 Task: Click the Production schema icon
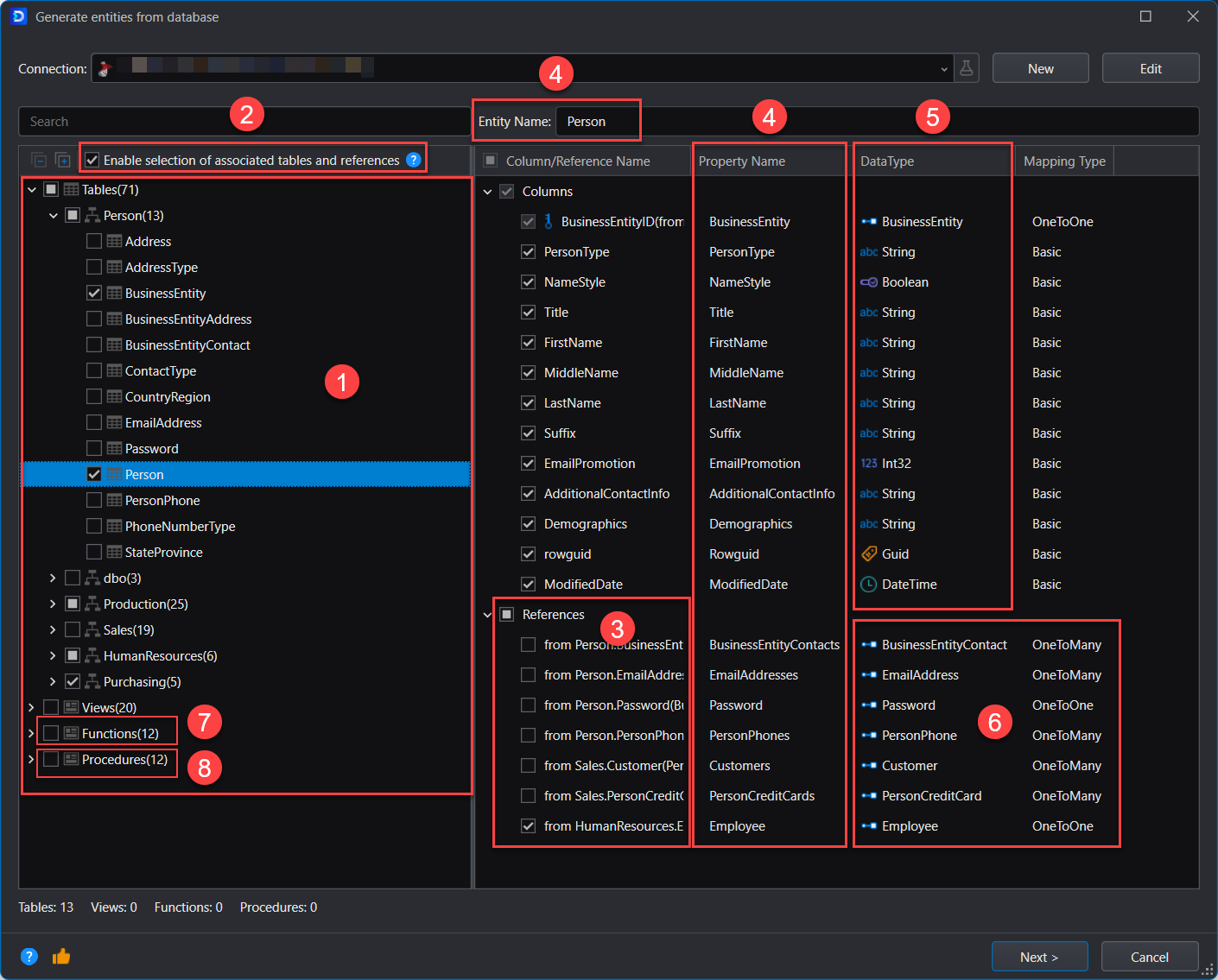tap(92, 604)
